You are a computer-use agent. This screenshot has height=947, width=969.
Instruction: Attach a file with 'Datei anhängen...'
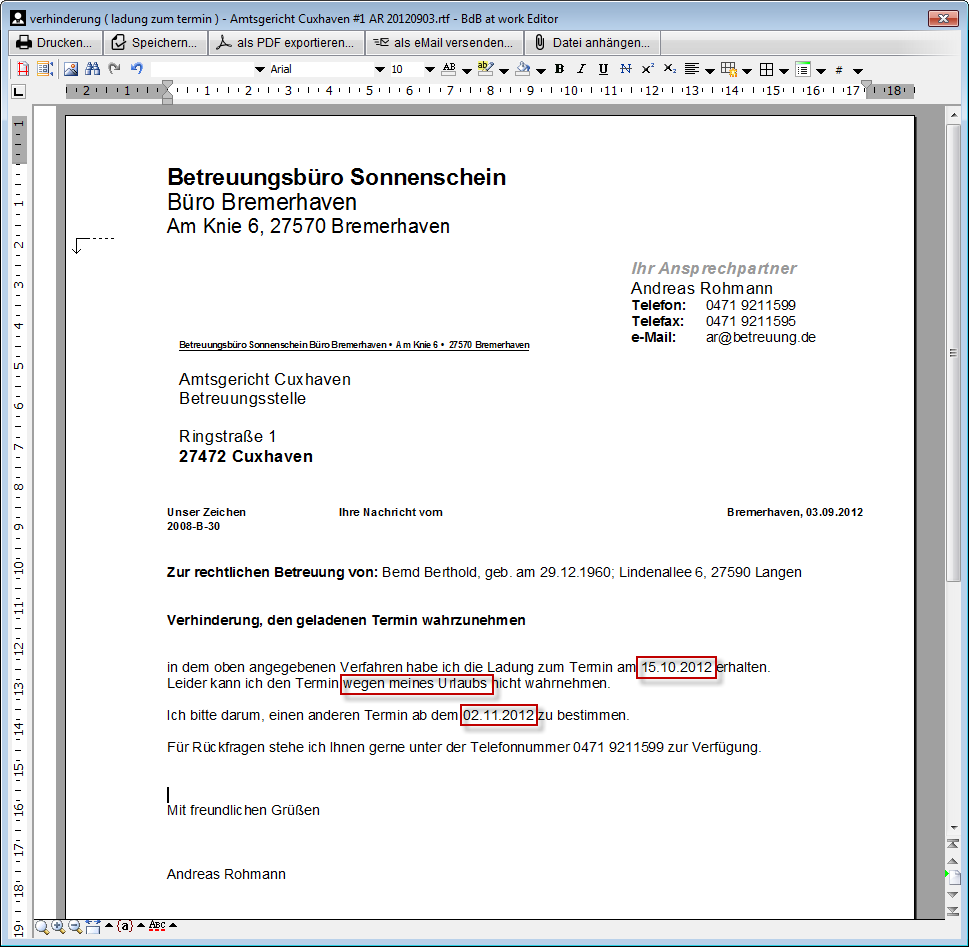(592, 43)
